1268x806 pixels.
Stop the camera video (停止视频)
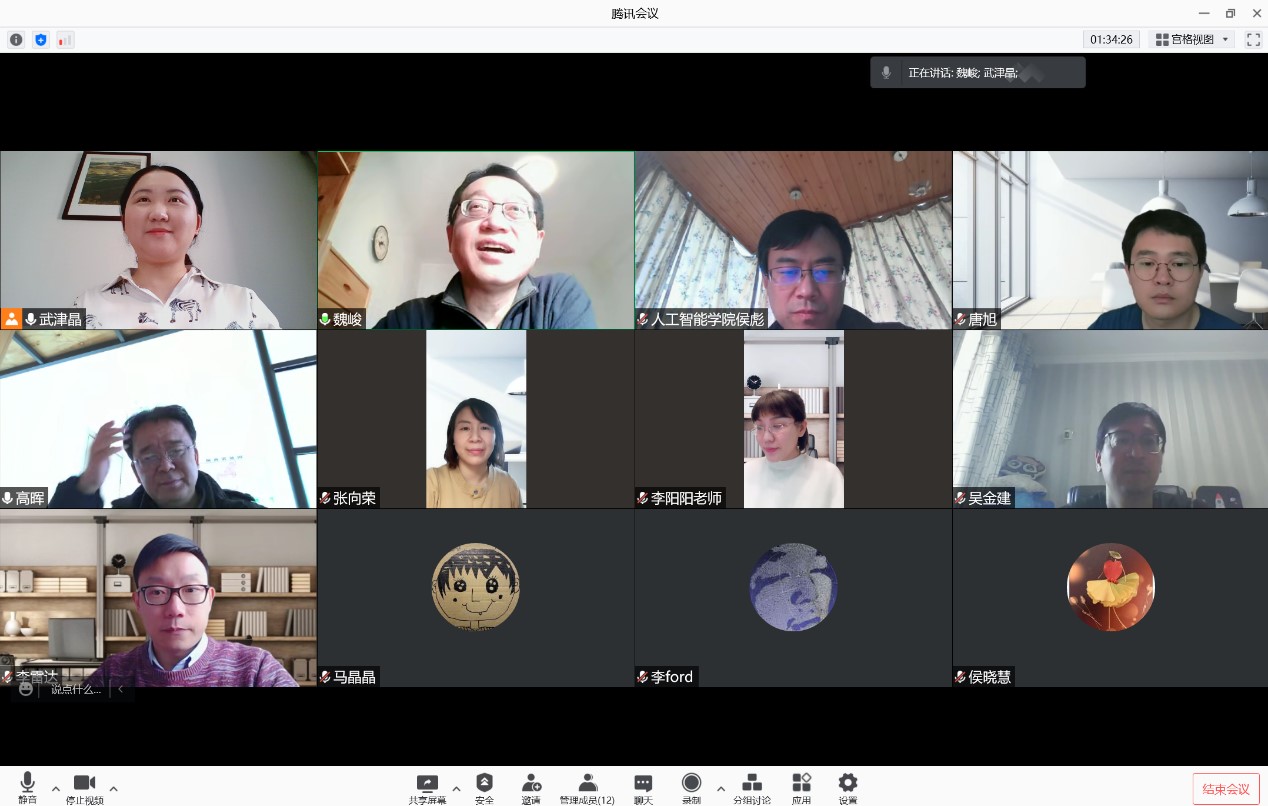click(x=84, y=786)
